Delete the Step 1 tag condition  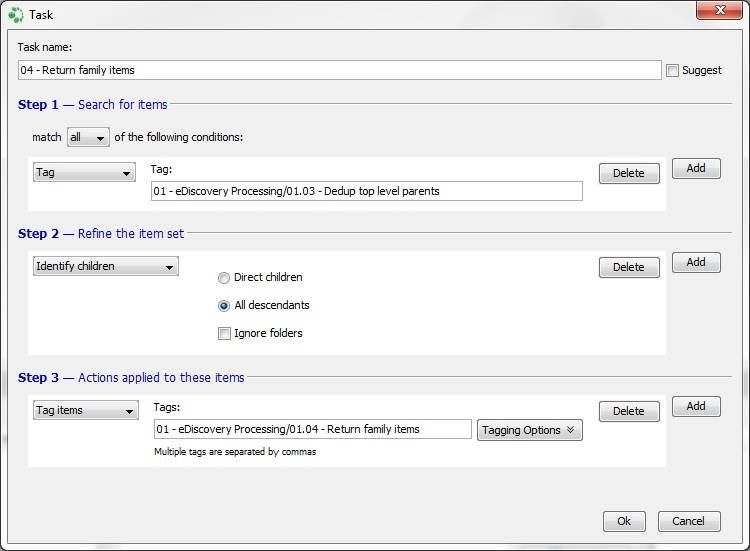point(629,173)
